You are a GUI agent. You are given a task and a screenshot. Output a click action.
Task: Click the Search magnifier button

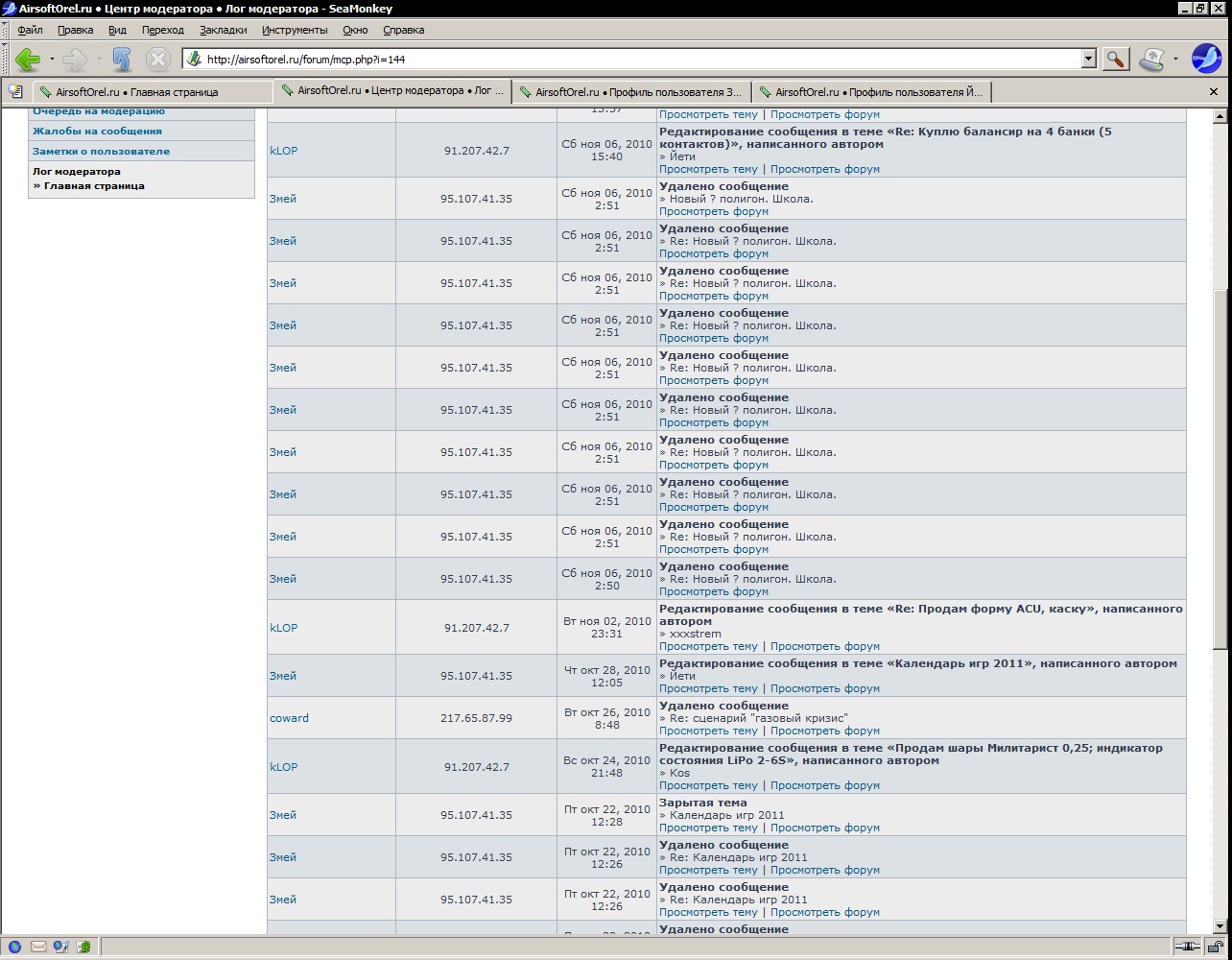pyautogui.click(x=1115, y=60)
